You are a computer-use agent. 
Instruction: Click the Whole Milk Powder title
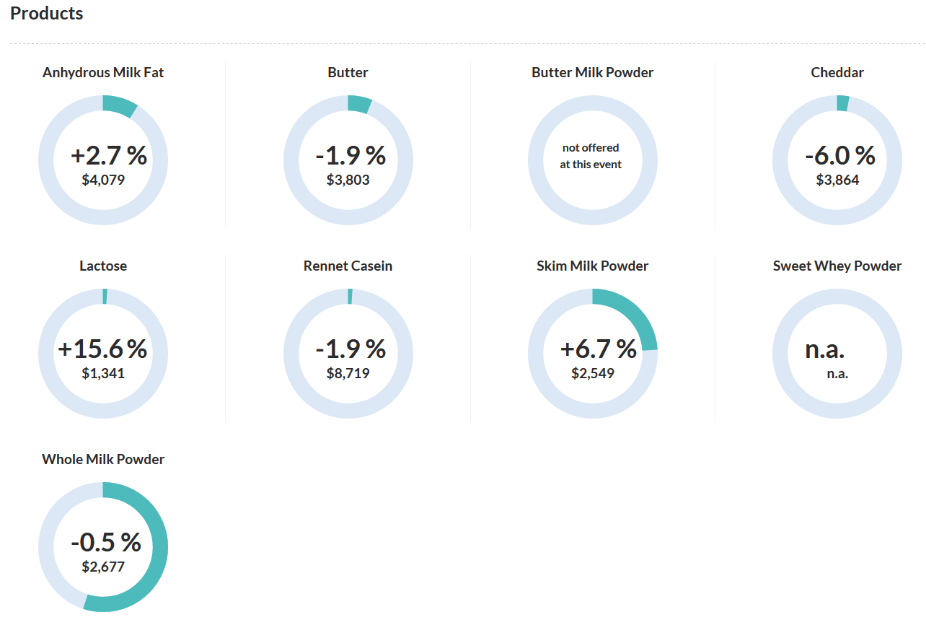103,459
